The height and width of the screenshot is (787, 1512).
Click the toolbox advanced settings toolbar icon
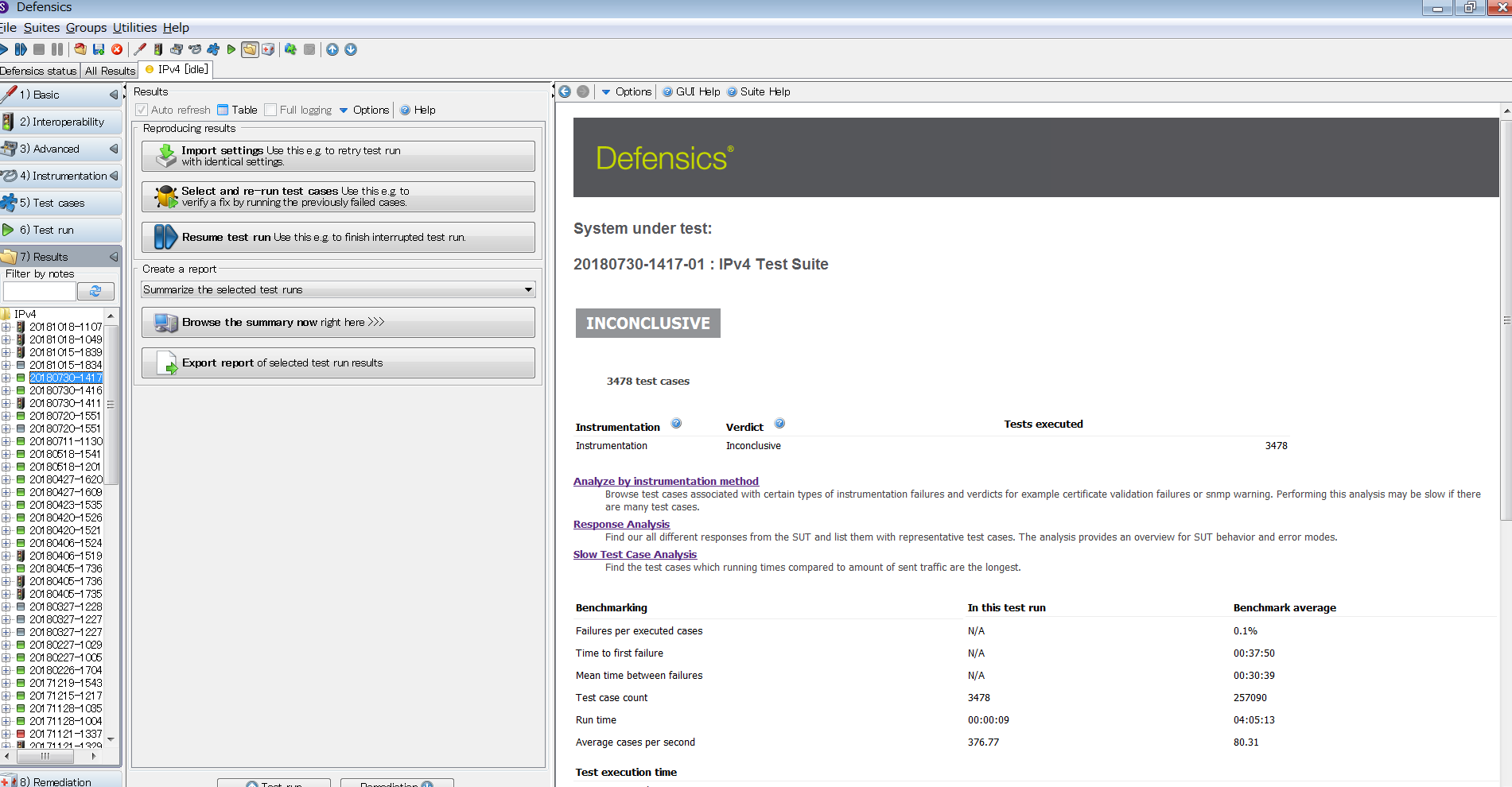pos(177,49)
